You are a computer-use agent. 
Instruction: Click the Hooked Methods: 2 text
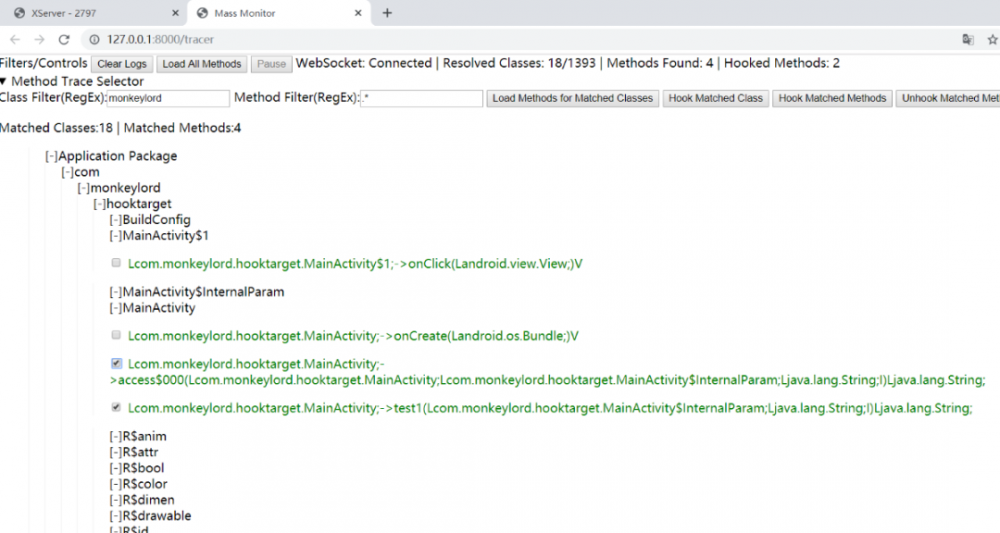pyautogui.click(x=782, y=63)
